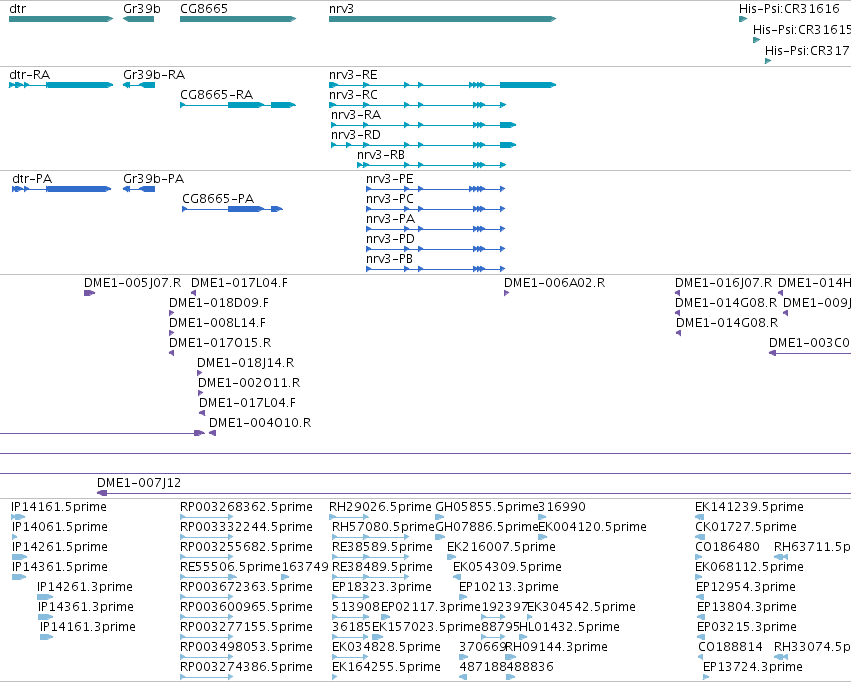Click the DME1-005J07.R clone end

[x=90, y=293]
